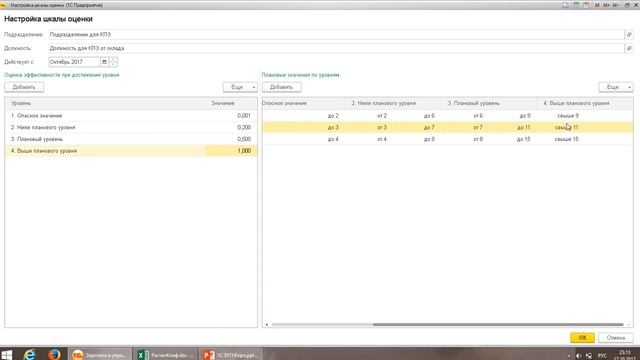This screenshot has height=360, width=640.
Task: Click the РУС language indicator
Action: pyautogui.click(x=602, y=356)
